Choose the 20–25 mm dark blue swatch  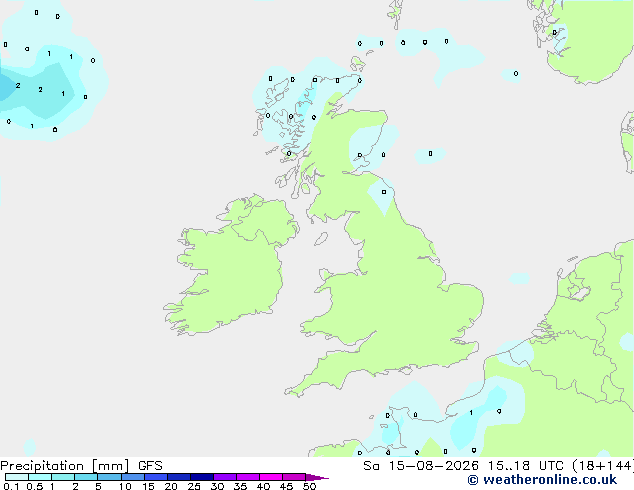(179, 477)
